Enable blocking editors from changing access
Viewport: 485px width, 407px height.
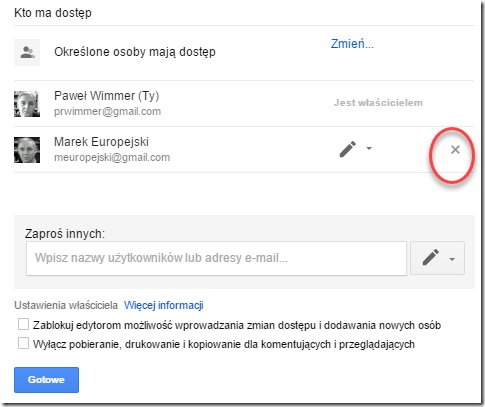pos(23,324)
